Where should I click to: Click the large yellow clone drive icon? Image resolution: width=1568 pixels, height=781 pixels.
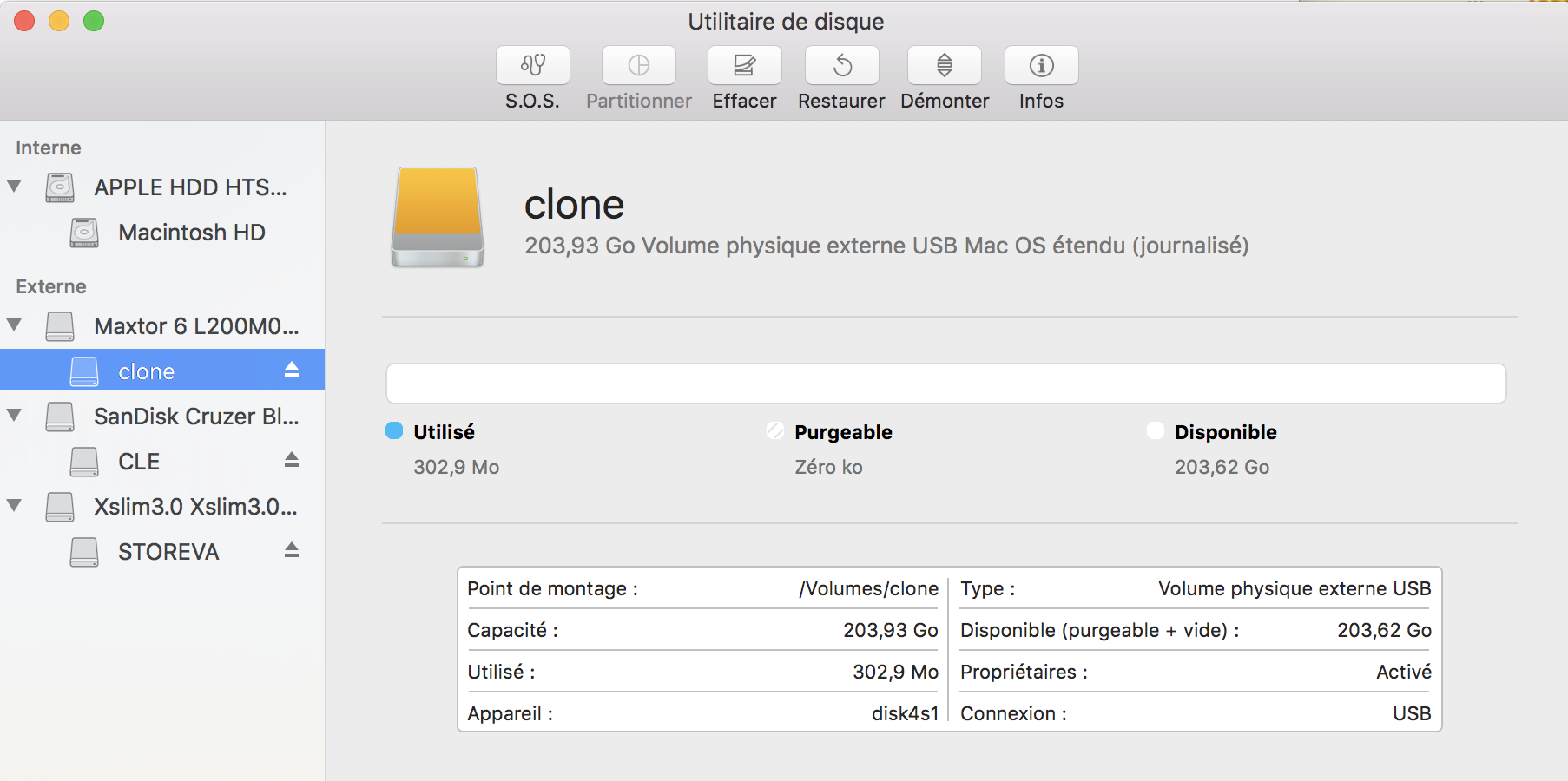(x=438, y=217)
